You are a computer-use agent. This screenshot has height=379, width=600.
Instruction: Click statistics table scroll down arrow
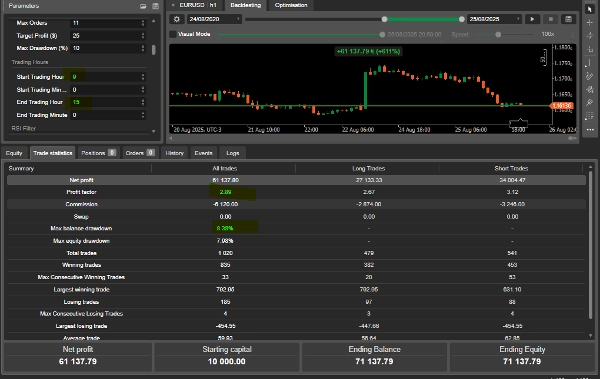click(590, 336)
